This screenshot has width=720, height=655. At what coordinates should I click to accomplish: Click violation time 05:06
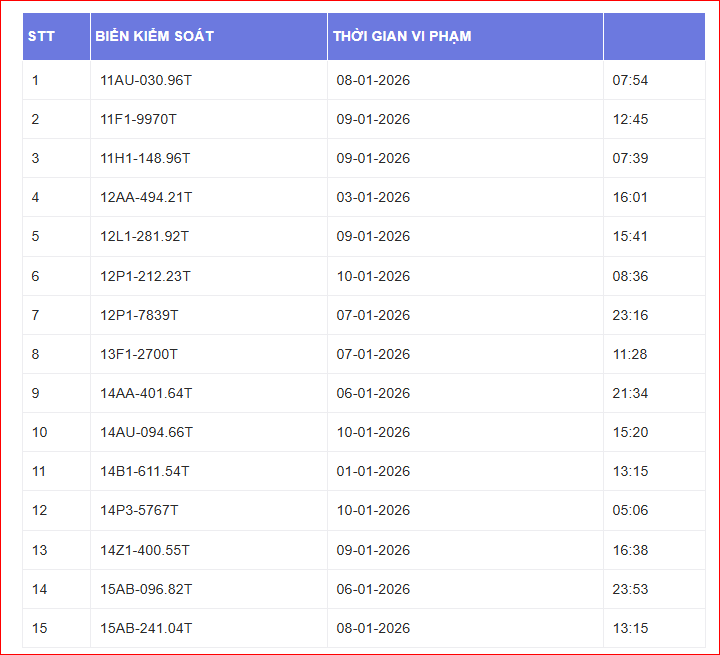630,510
